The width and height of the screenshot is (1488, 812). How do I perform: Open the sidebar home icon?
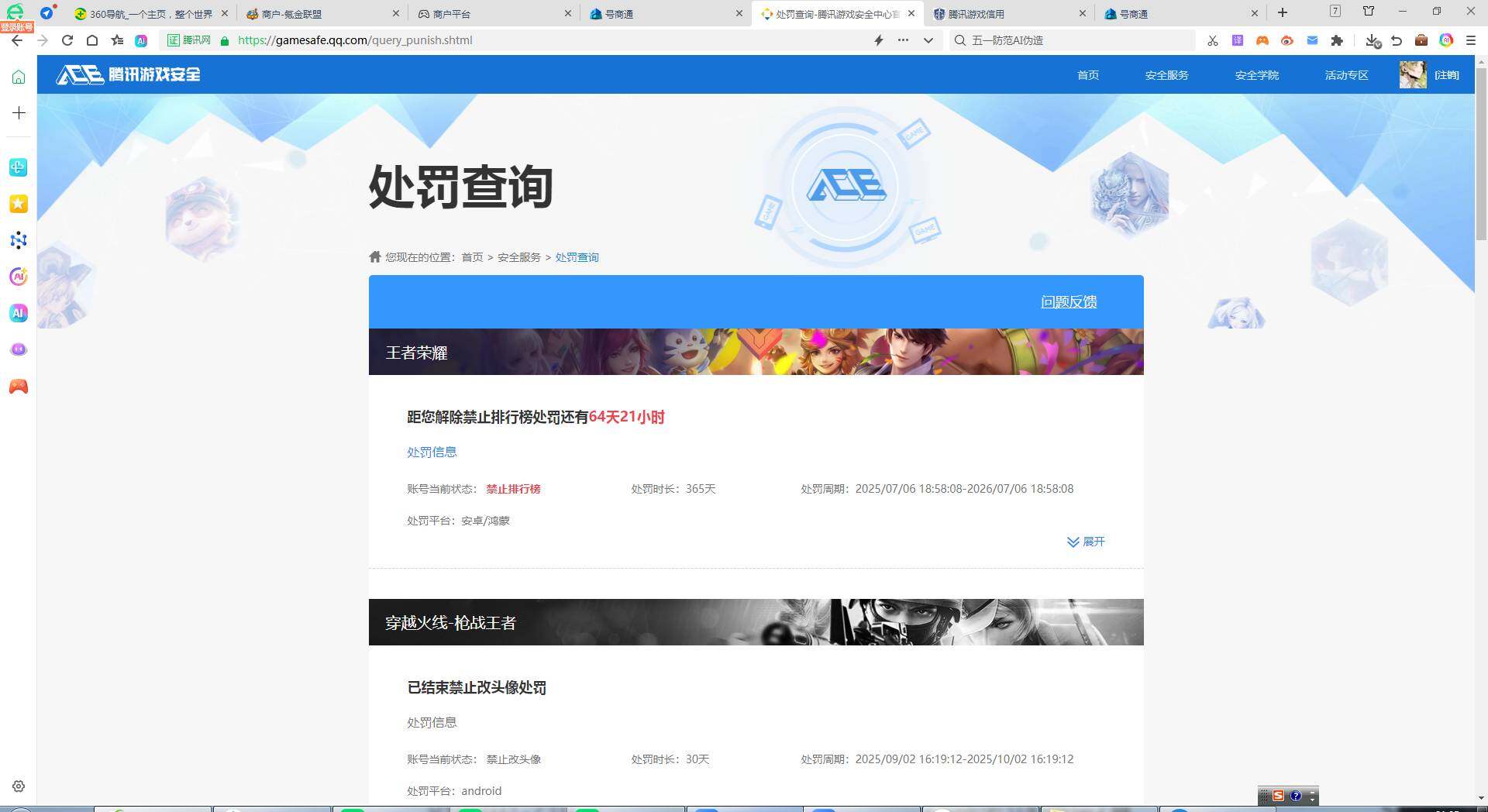pos(19,77)
